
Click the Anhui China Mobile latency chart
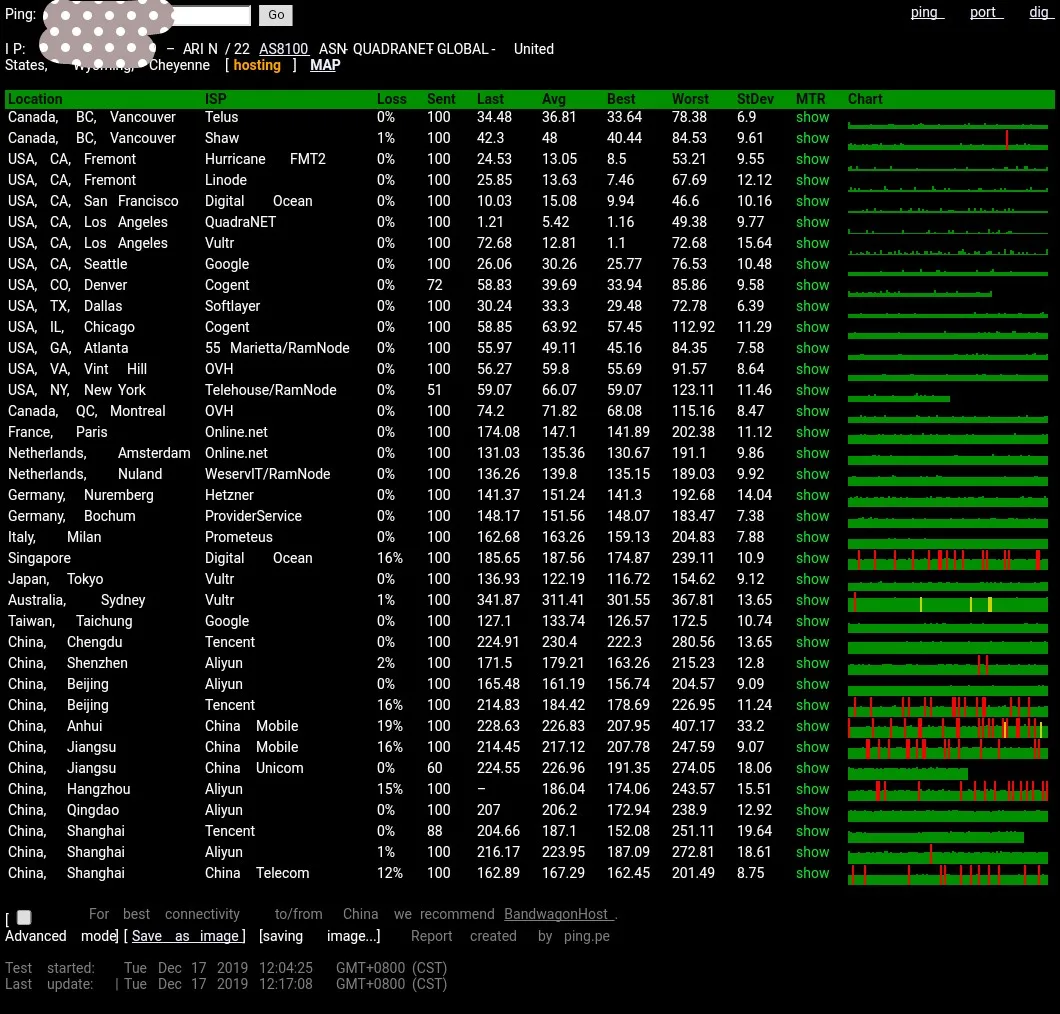(948, 727)
